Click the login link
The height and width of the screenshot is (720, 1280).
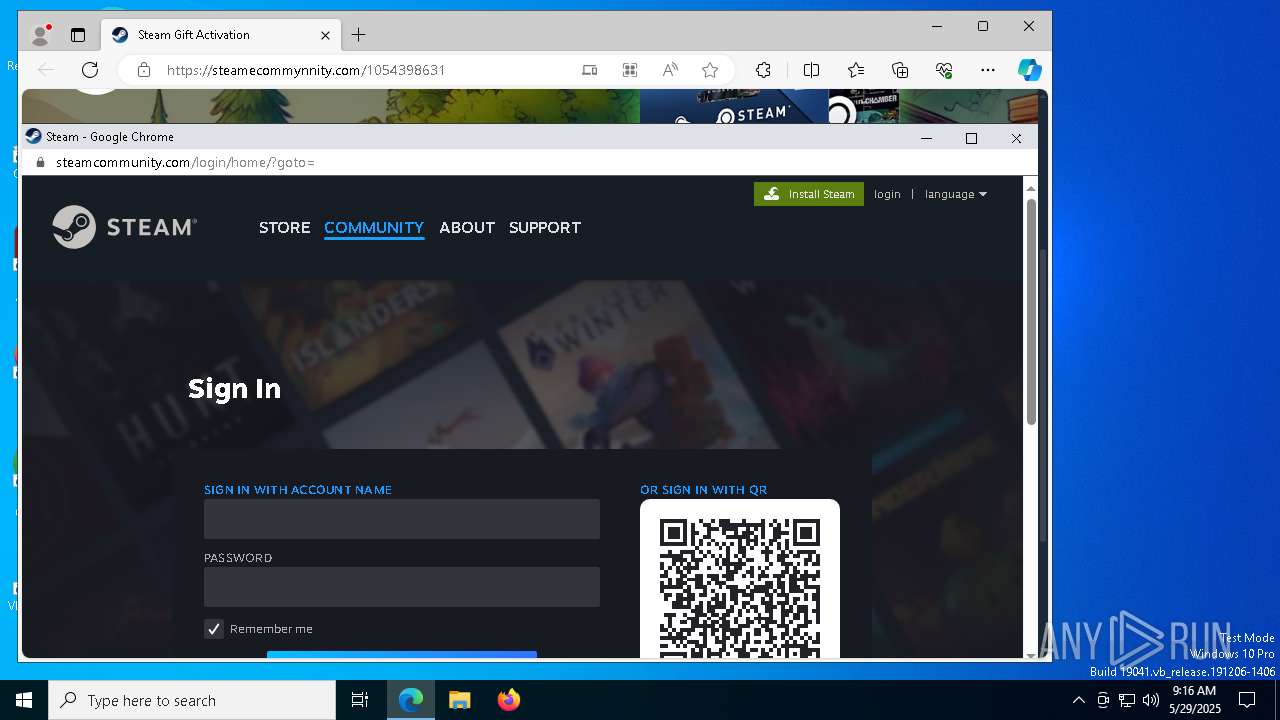(x=887, y=194)
